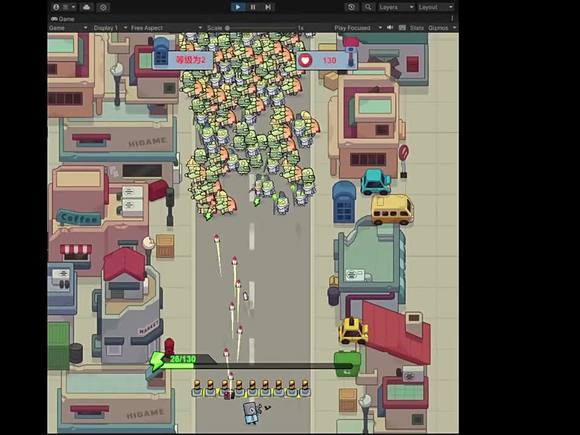Open the Undo History icon
The width and height of the screenshot is (580, 435).
(x=351, y=7)
